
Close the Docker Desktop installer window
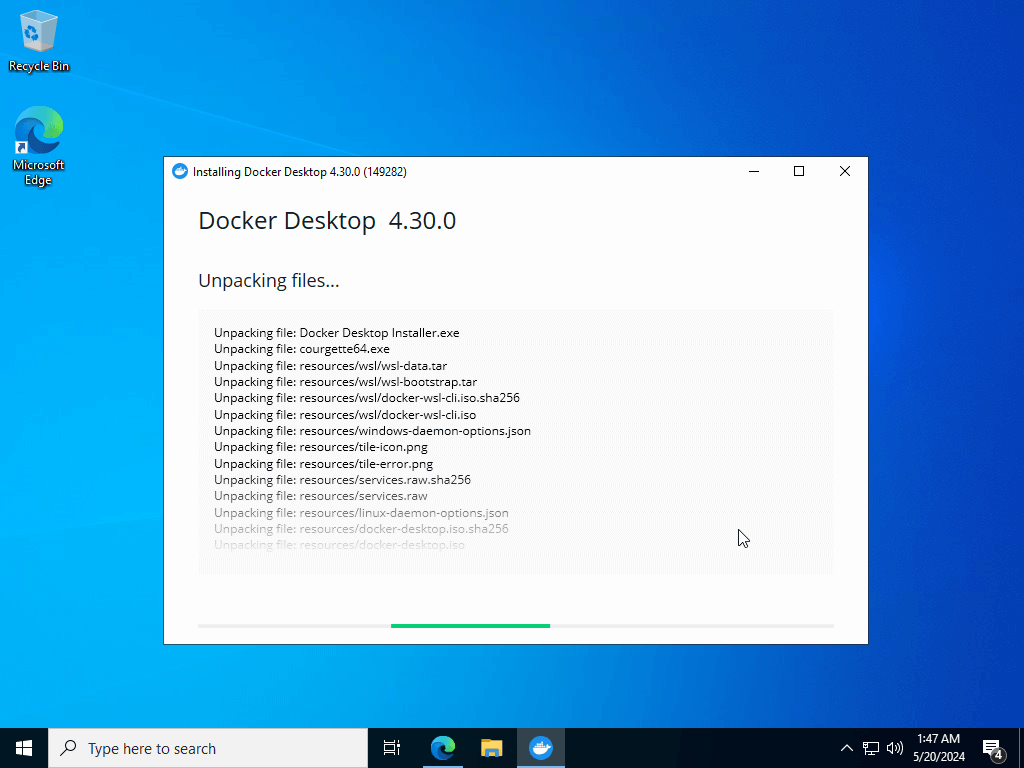(844, 172)
